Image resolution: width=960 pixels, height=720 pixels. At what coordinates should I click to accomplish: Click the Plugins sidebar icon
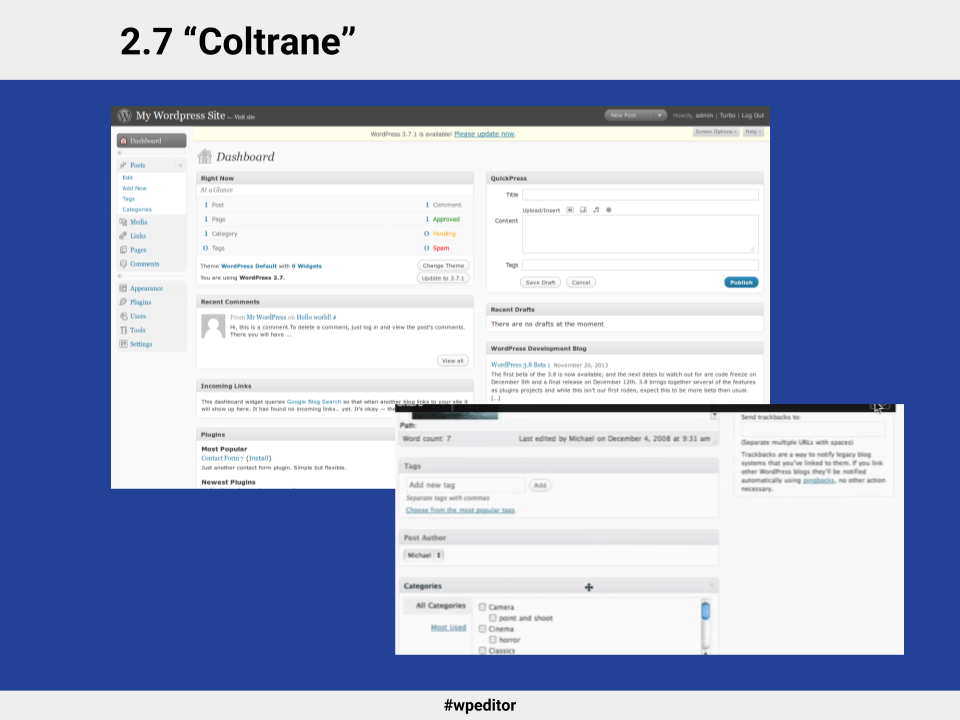pos(123,302)
